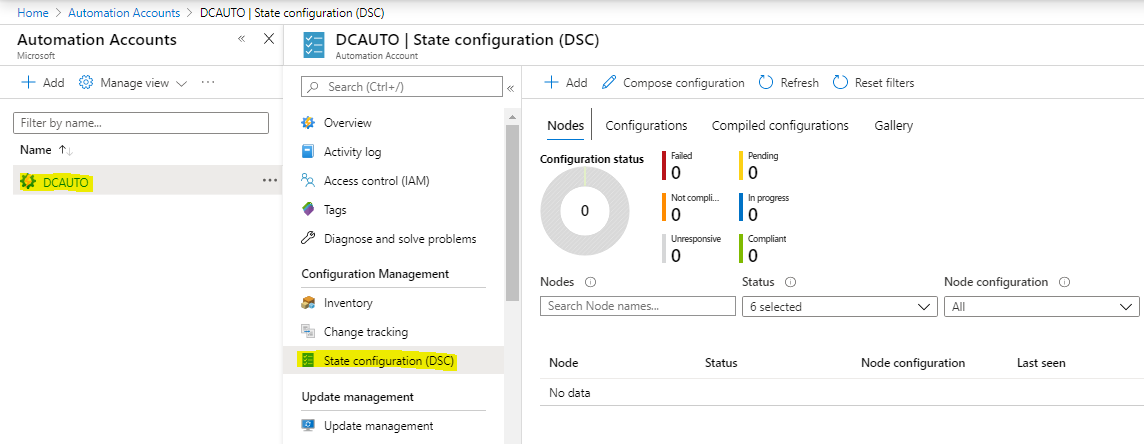Open the Node configuration All dropdown
Screen dimensions: 1144x444
pyautogui.click(x=1041, y=307)
